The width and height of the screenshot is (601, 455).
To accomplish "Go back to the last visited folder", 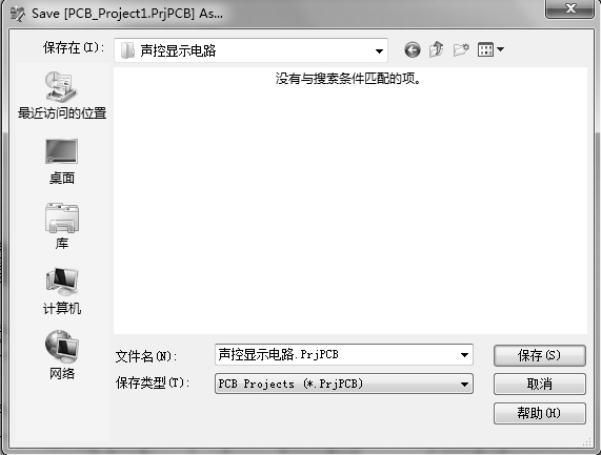I will (x=412, y=50).
